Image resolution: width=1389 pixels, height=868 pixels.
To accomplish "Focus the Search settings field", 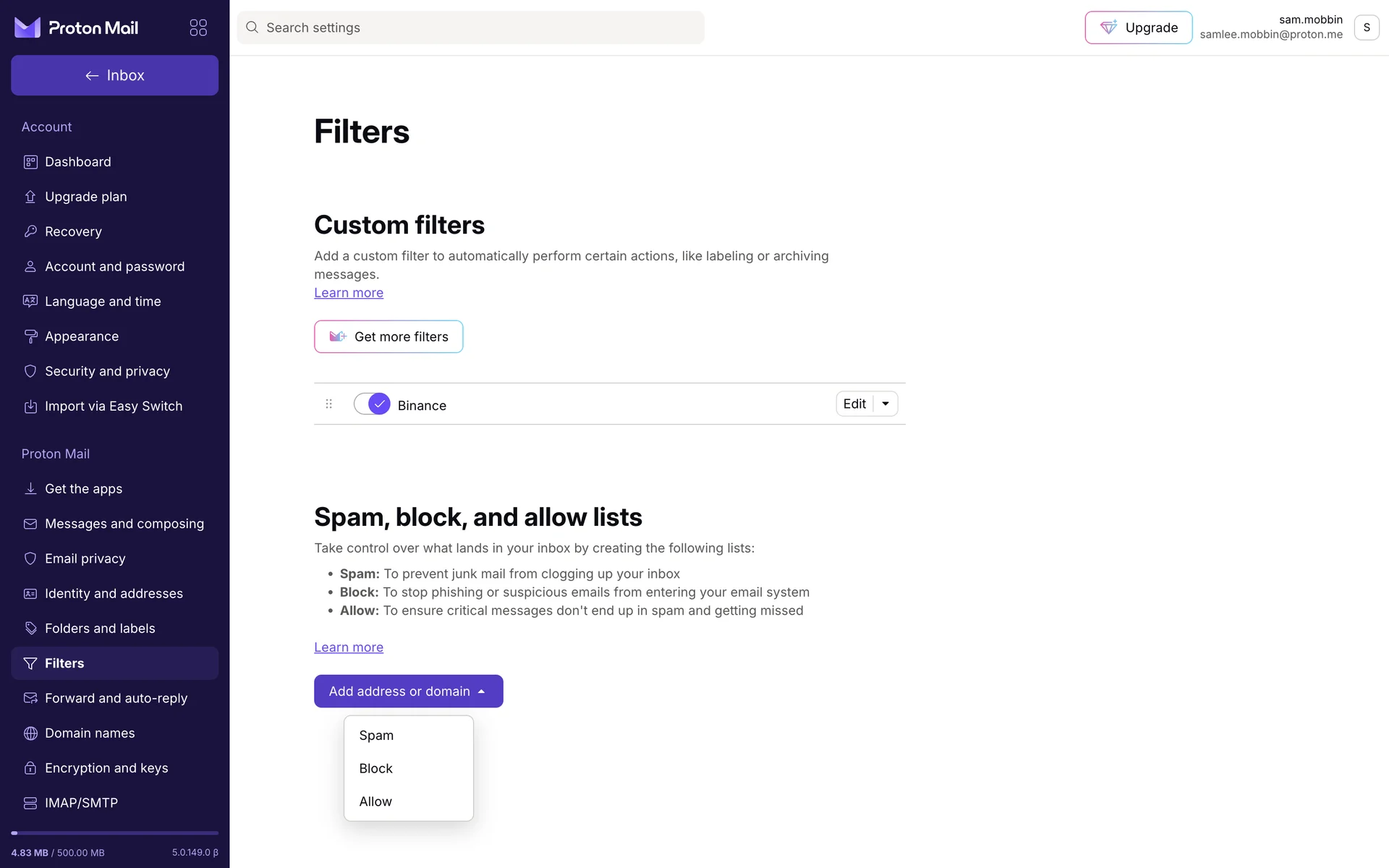I will (471, 27).
